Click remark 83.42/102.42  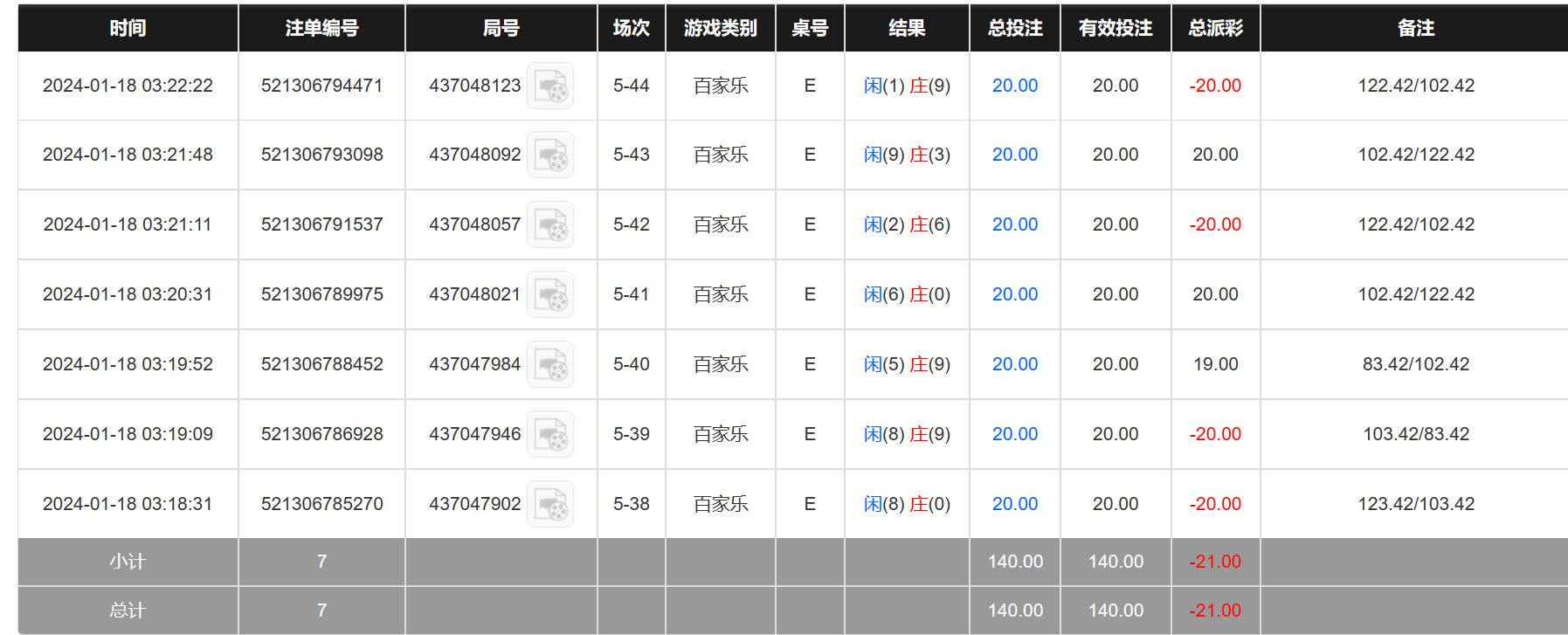1416,364
